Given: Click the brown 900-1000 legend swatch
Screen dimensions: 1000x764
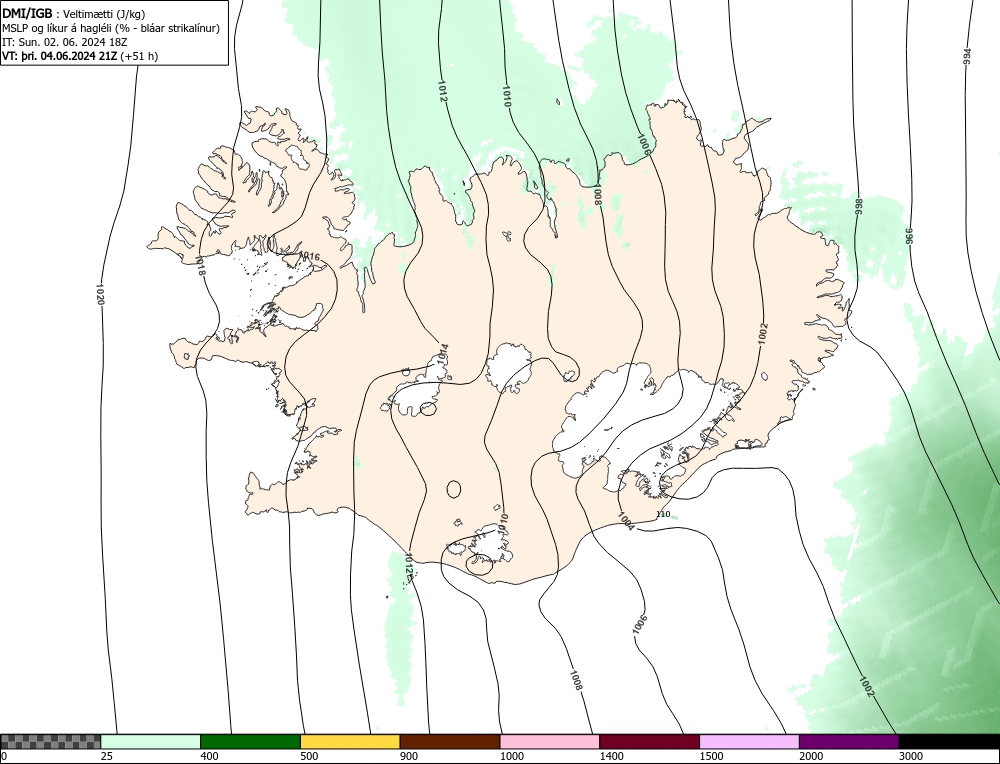Looking at the screenshot, I should 450,742.
